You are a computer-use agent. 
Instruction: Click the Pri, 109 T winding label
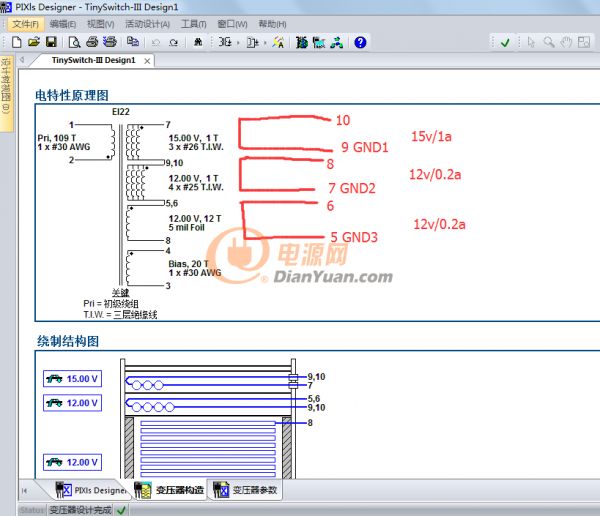tap(57, 138)
